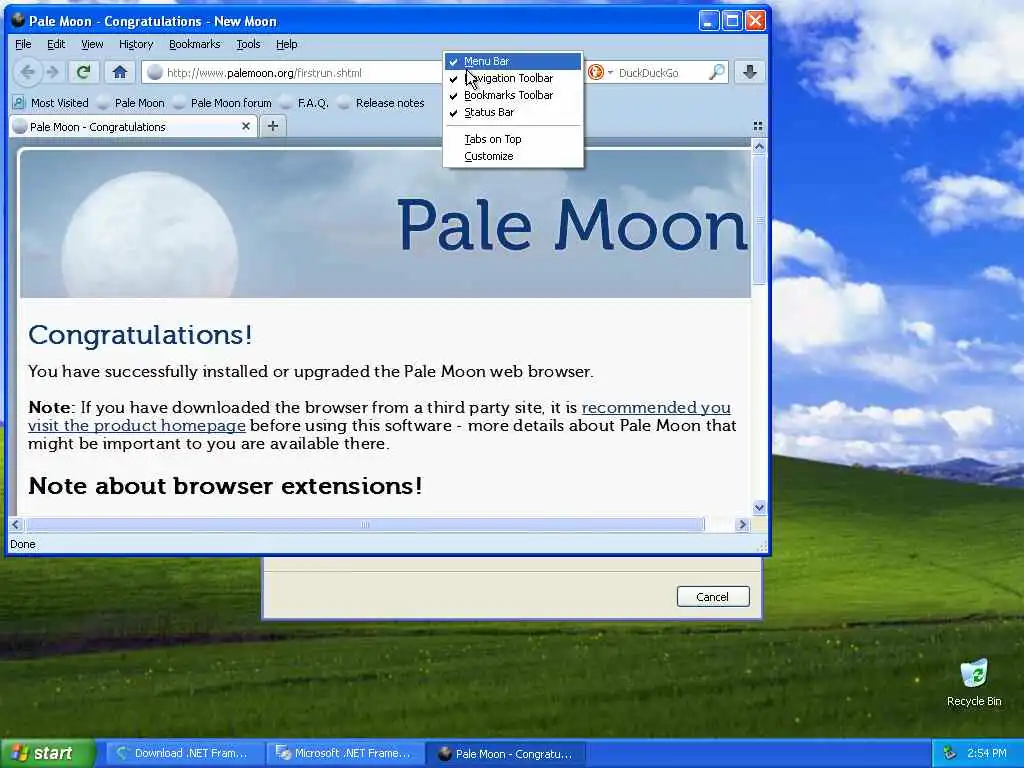Image resolution: width=1024 pixels, height=768 pixels.
Task: Click the magnifying glass search icon
Action: [716, 72]
